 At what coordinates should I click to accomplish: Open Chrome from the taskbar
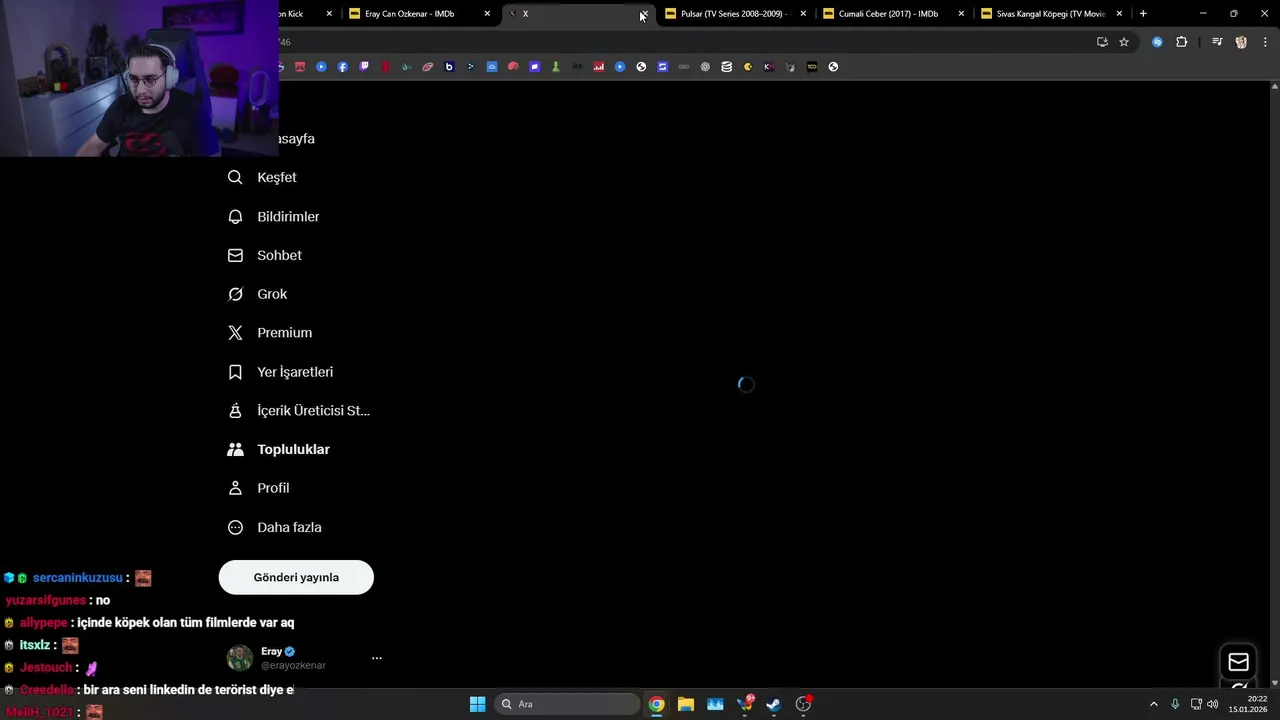(656, 704)
